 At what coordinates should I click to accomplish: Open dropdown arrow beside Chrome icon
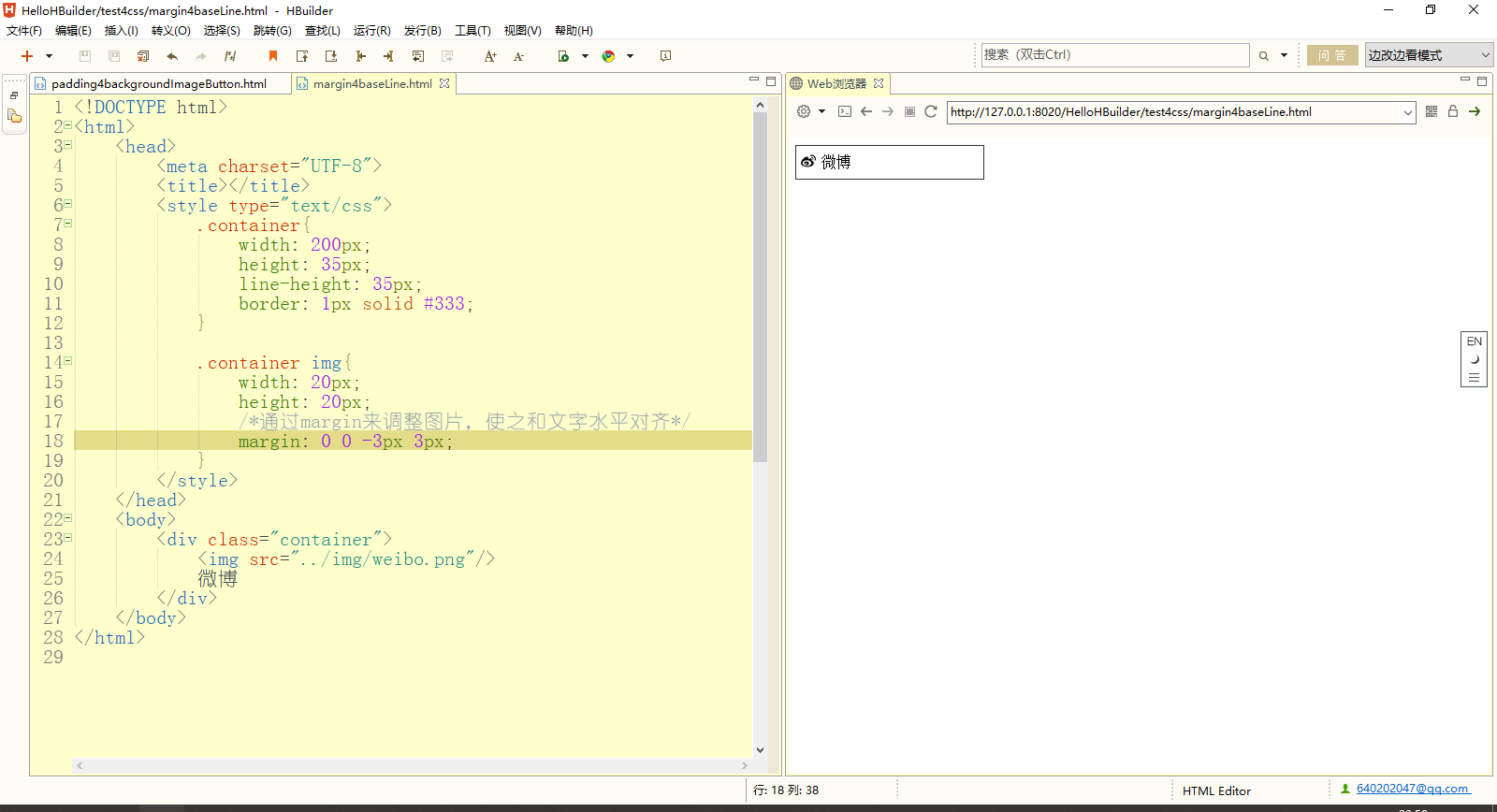[x=631, y=56]
